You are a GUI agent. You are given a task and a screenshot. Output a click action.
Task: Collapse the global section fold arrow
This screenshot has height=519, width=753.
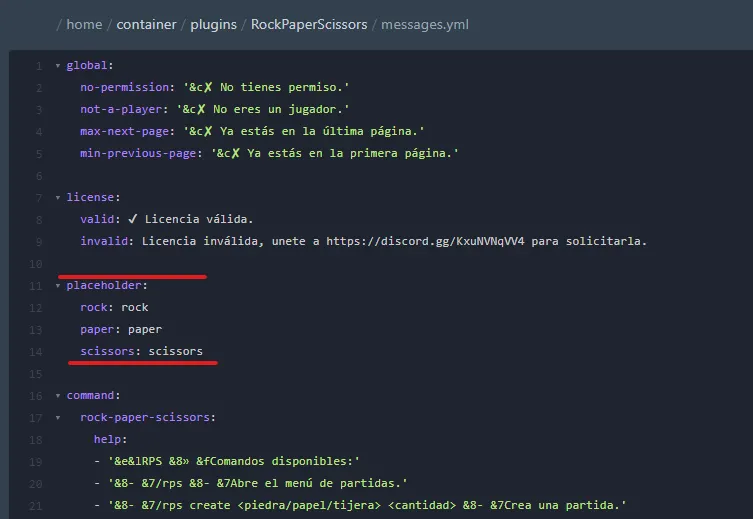[58, 66]
